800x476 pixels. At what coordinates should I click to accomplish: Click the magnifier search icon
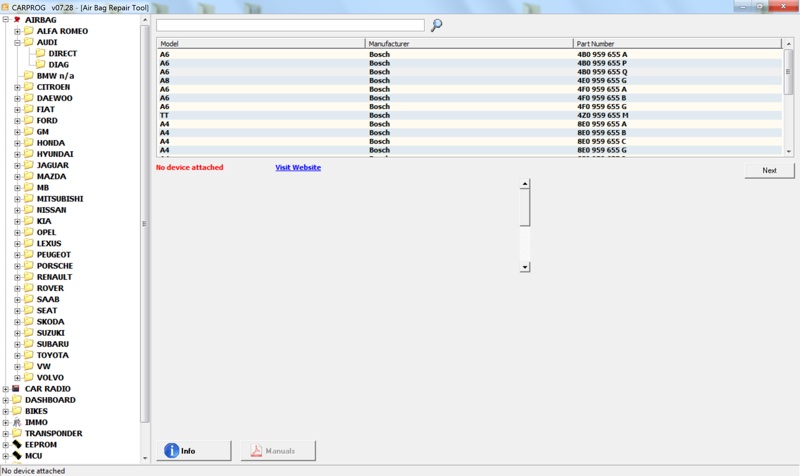coord(437,25)
